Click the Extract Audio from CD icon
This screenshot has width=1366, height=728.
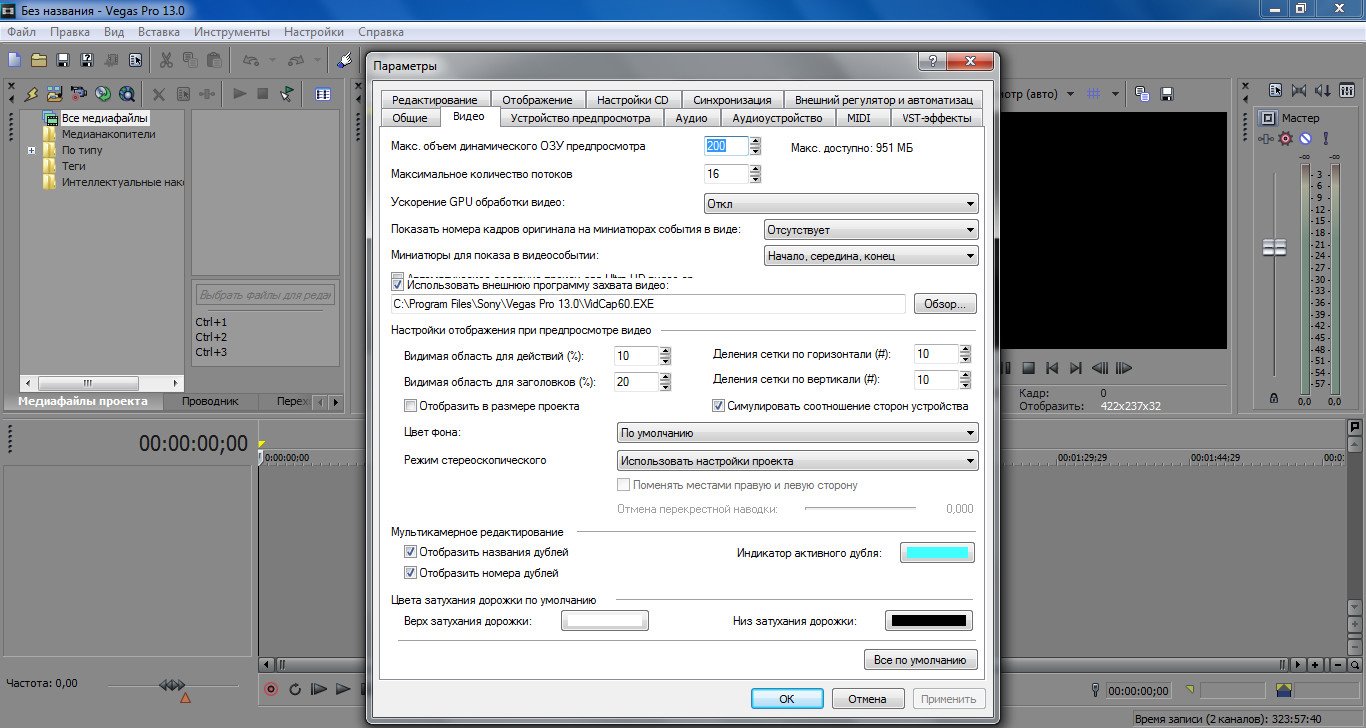coord(103,94)
